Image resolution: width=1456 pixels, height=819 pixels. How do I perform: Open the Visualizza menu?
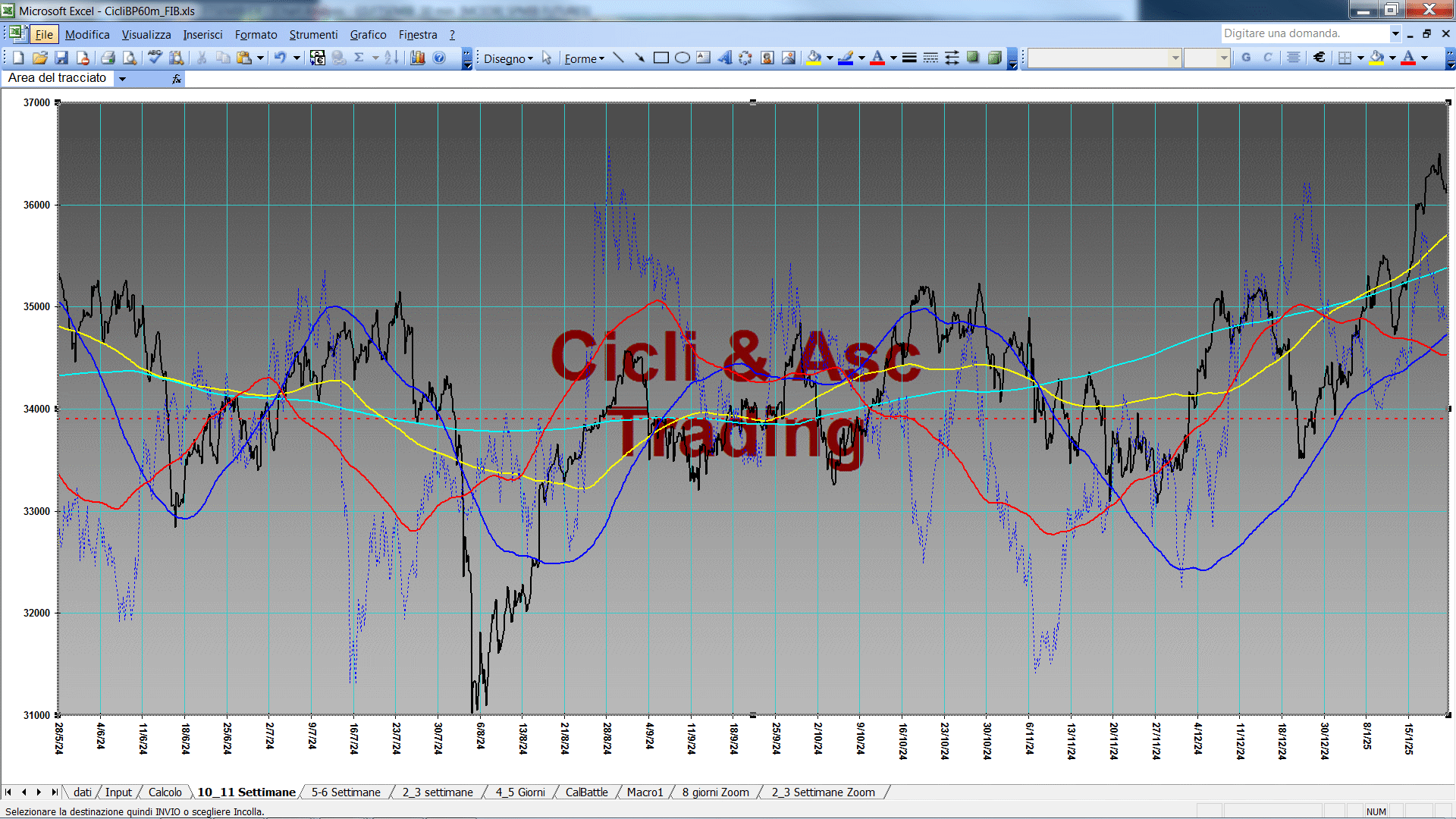146,35
